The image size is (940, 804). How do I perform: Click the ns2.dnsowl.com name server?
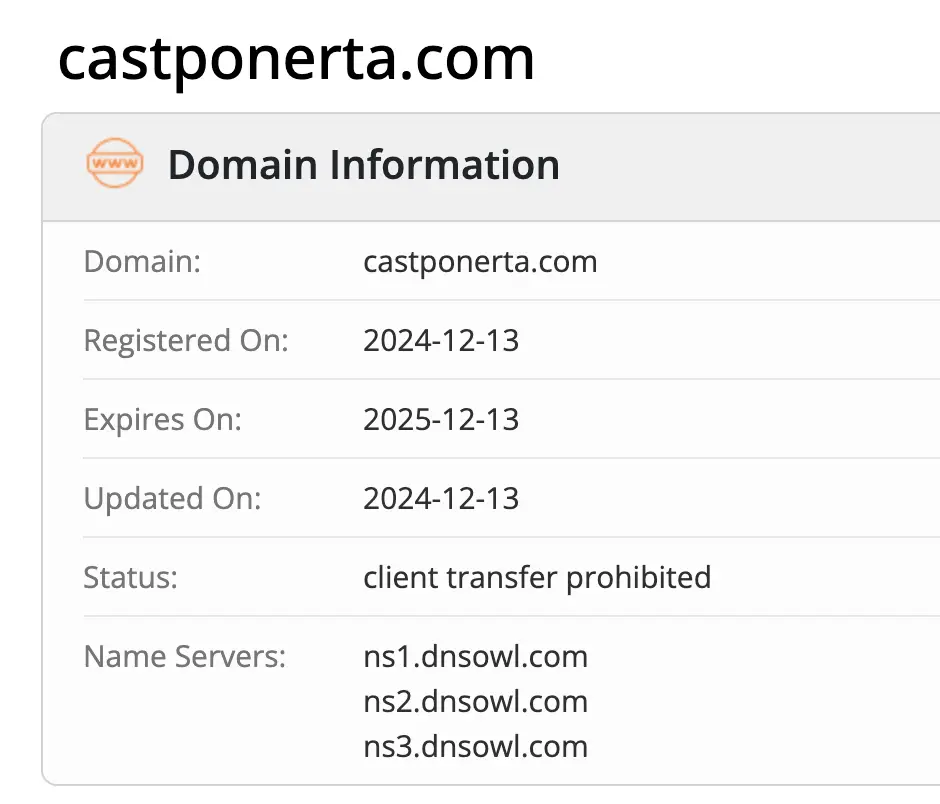coord(475,701)
